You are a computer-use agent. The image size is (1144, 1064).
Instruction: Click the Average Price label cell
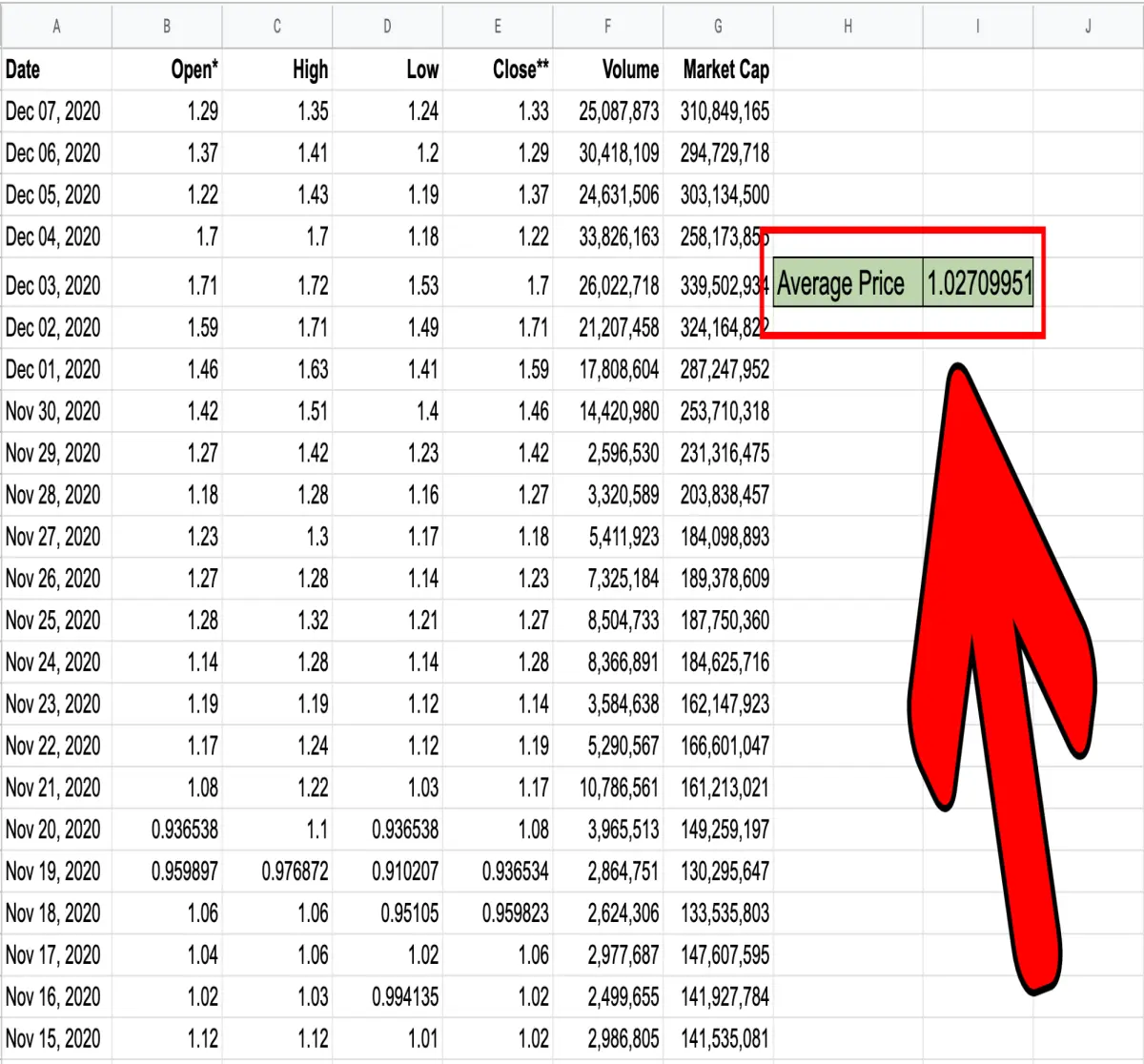[x=848, y=283]
